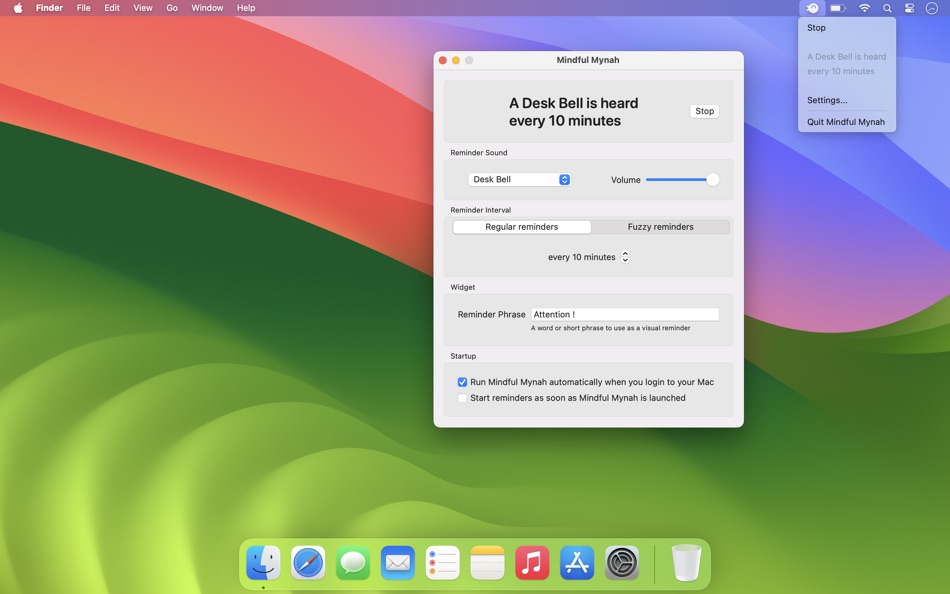Open Control Center icon in menu bar

(909, 8)
